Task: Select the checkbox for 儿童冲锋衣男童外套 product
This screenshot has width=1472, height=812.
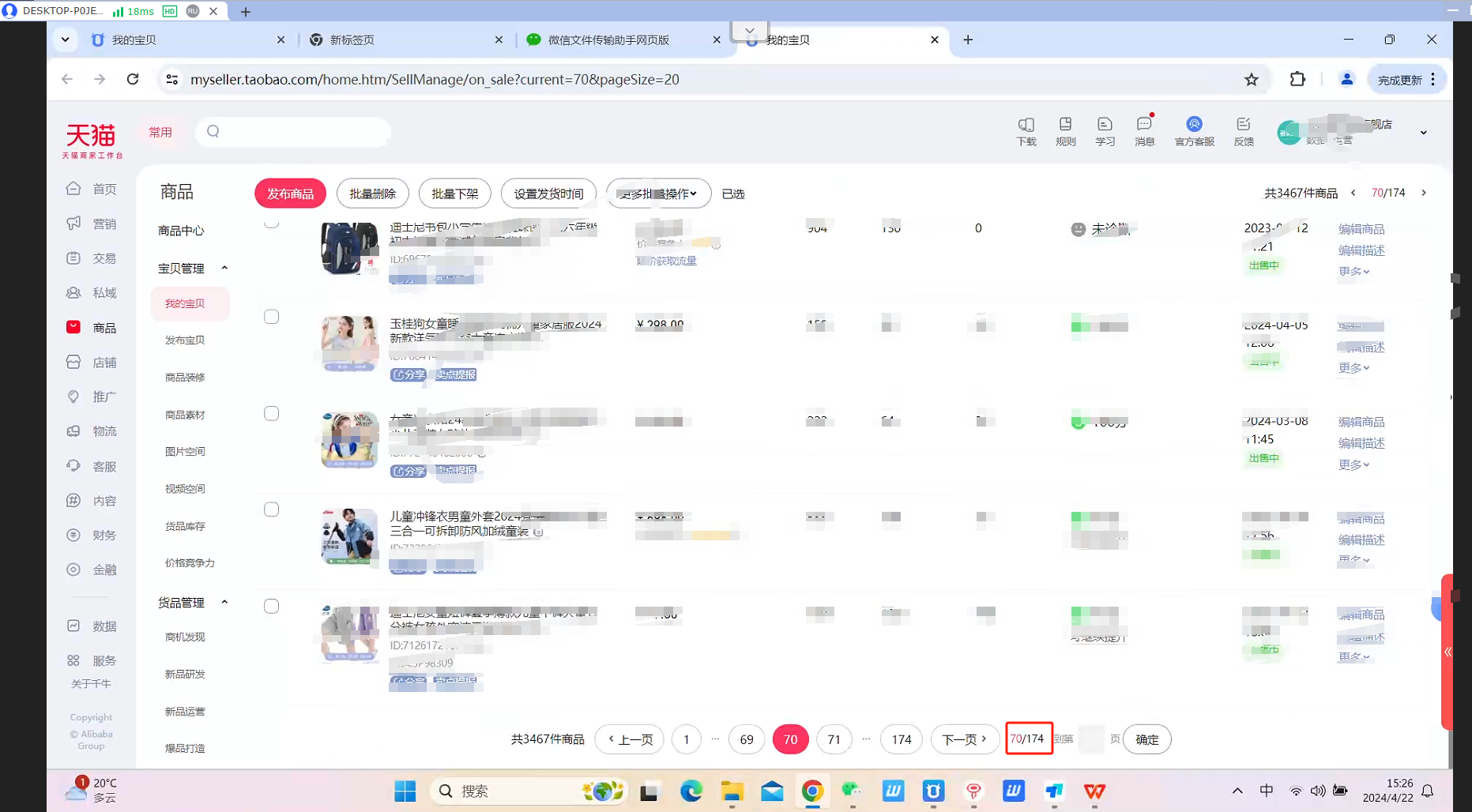Action: [x=271, y=509]
